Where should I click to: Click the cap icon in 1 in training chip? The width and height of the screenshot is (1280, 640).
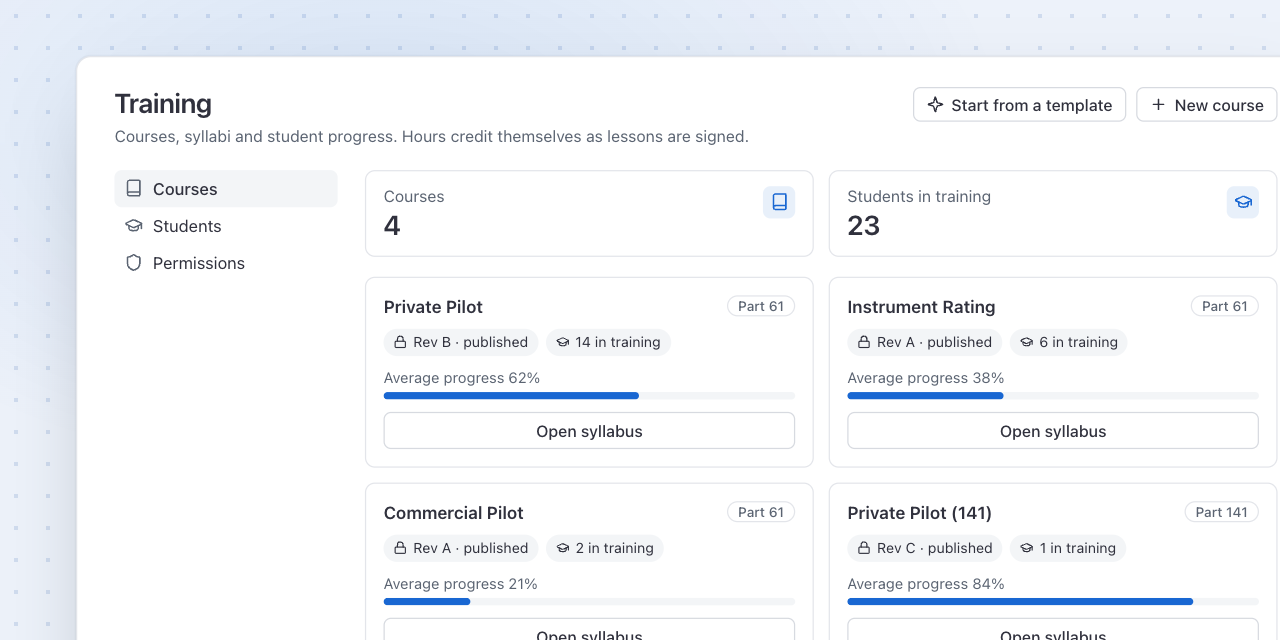click(x=1026, y=548)
